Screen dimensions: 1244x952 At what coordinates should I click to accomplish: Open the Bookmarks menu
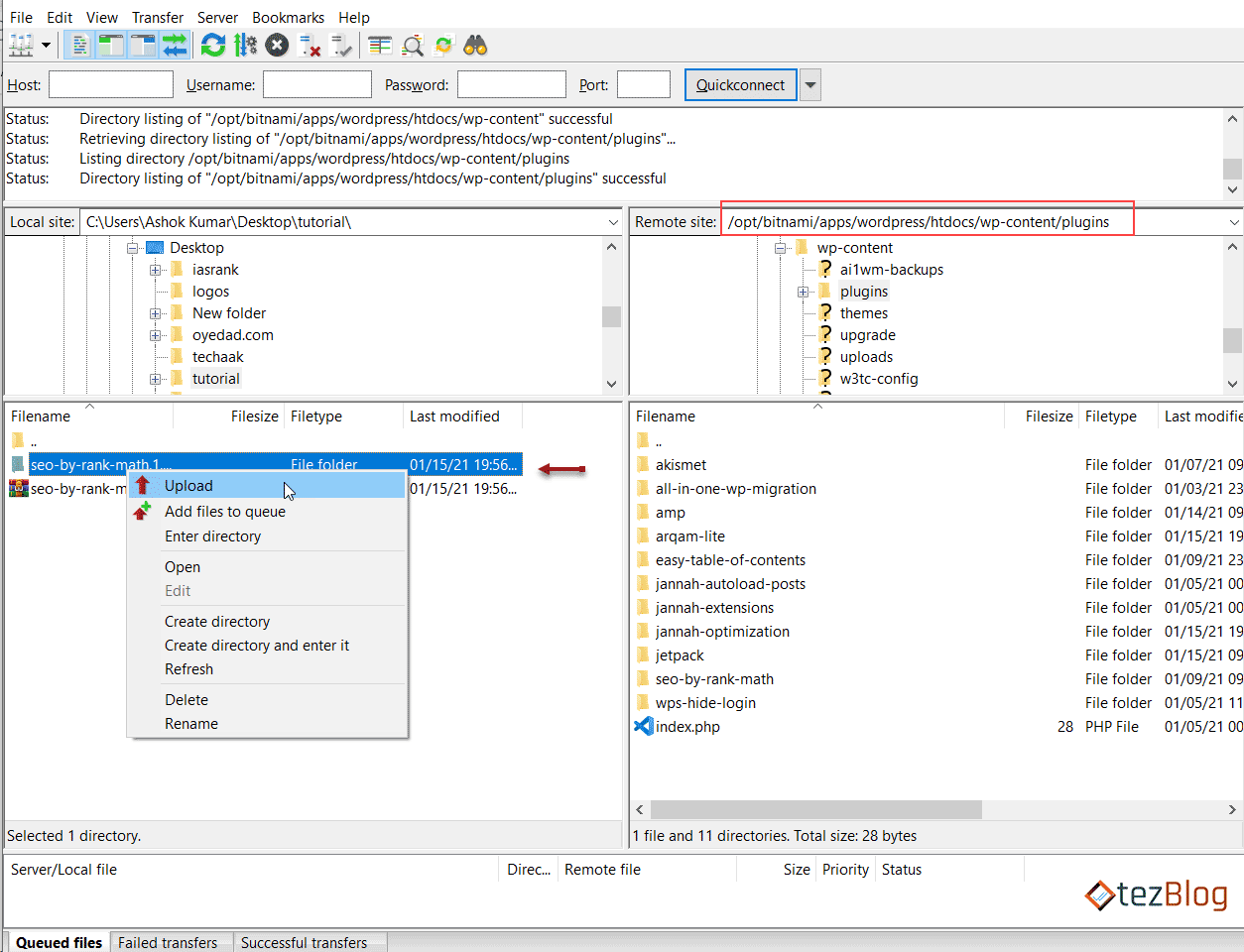pyautogui.click(x=289, y=17)
